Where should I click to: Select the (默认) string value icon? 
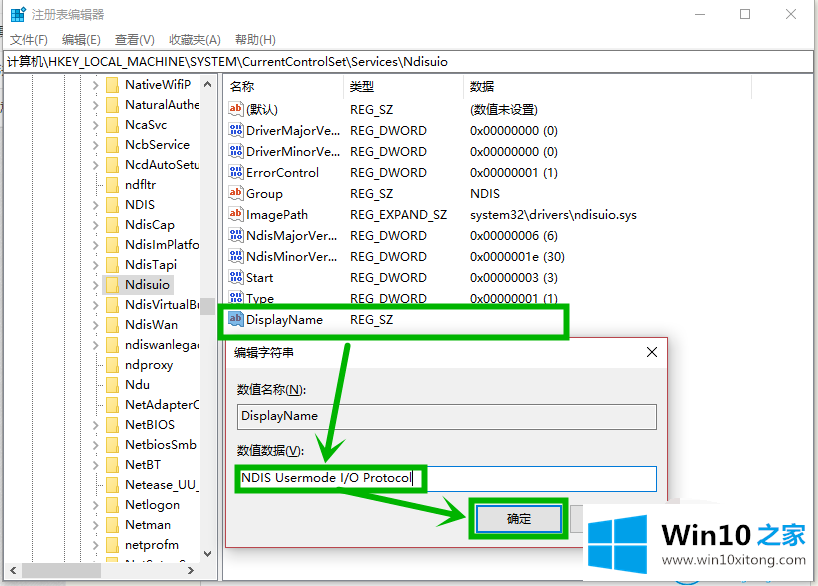[236, 109]
